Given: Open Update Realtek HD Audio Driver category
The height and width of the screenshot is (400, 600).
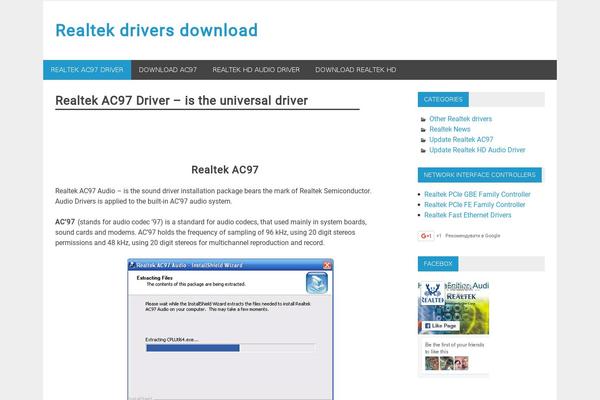Looking at the screenshot, I should (477, 150).
